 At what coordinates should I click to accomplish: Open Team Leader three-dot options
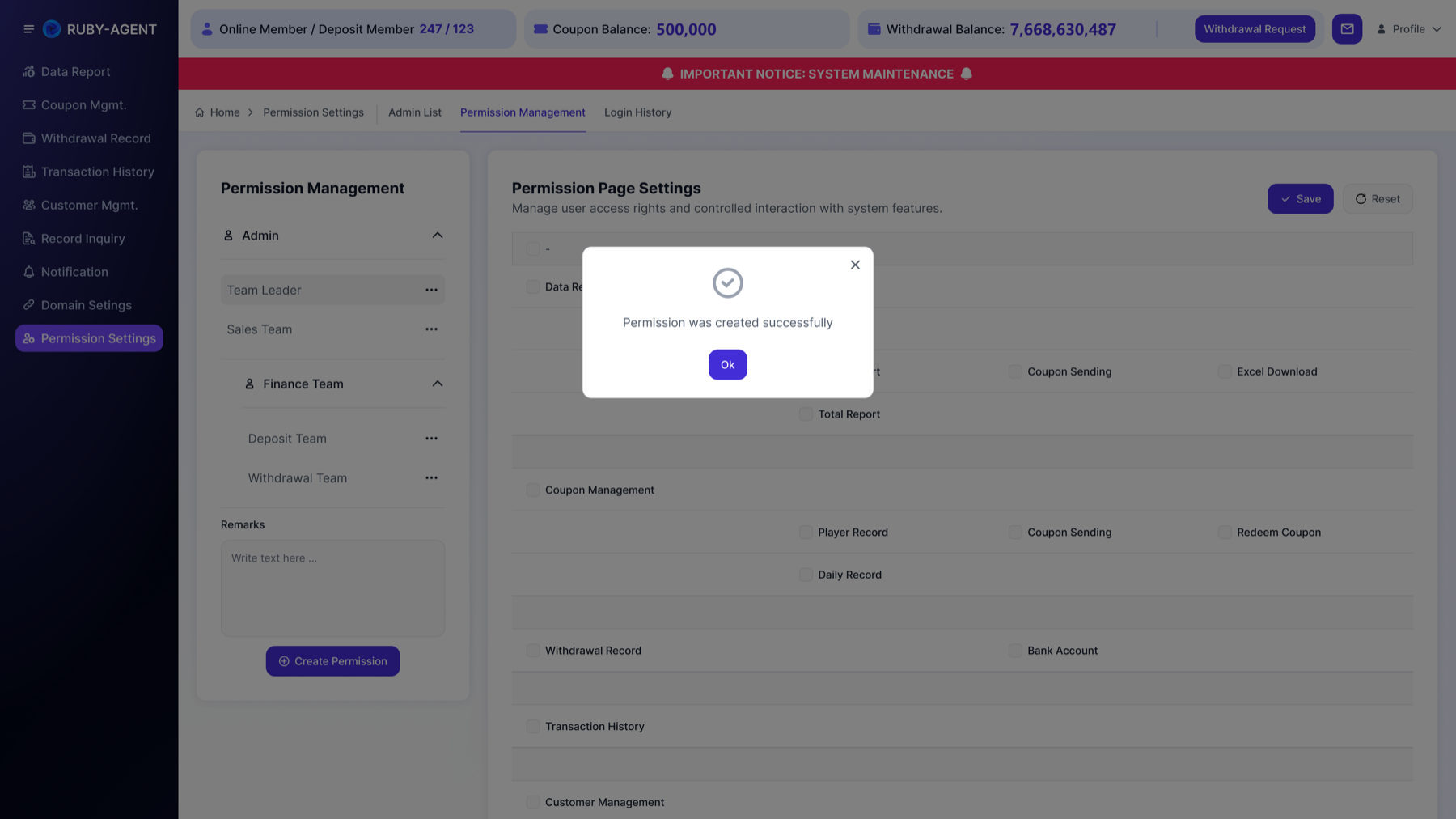431,290
